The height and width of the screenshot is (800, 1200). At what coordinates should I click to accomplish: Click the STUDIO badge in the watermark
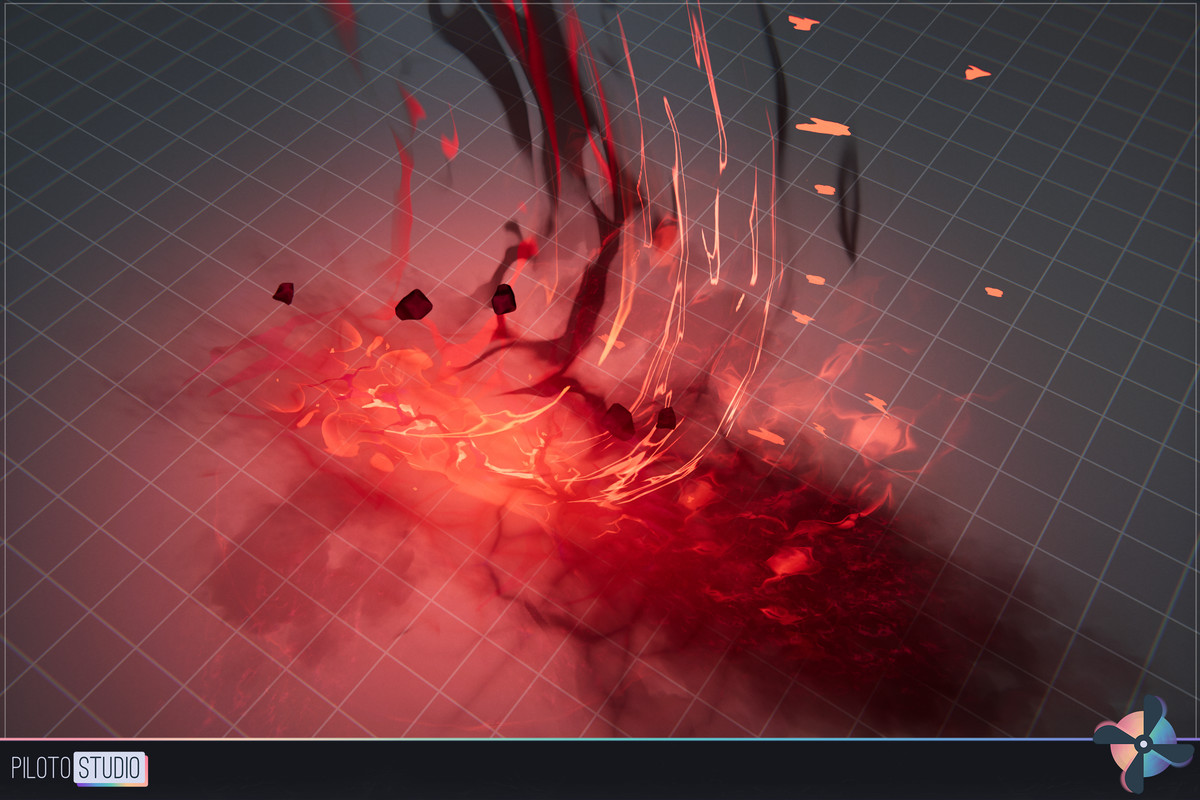pos(108,766)
